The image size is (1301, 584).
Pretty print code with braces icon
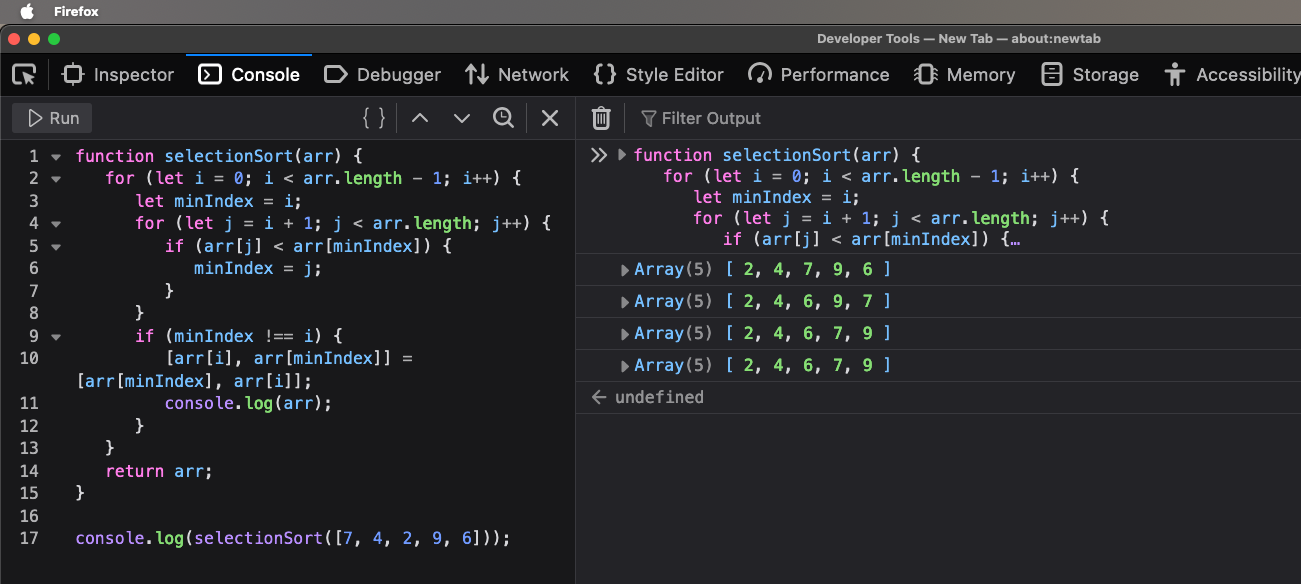click(374, 118)
